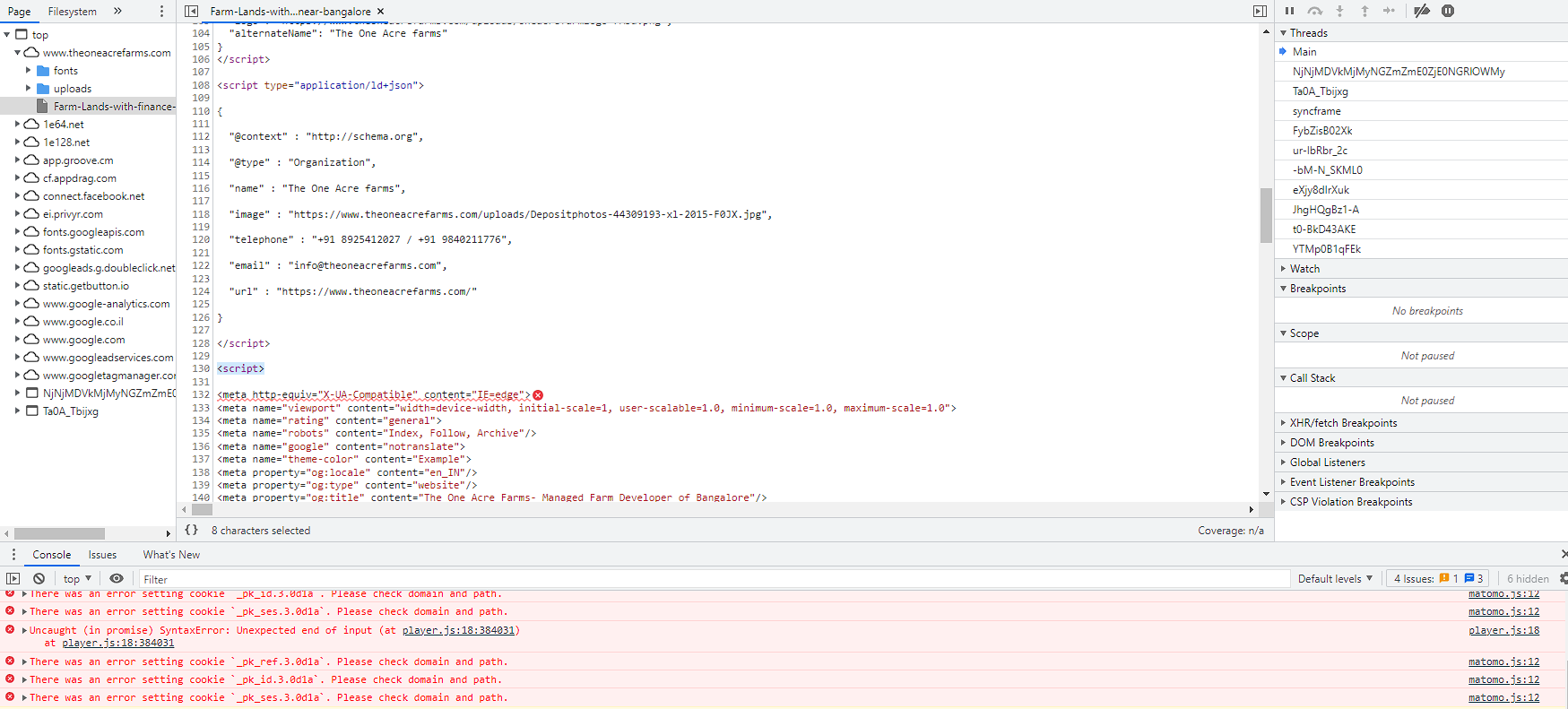Click the Step into function icon
Viewport: 1568px width, 709px height.
(x=1339, y=11)
